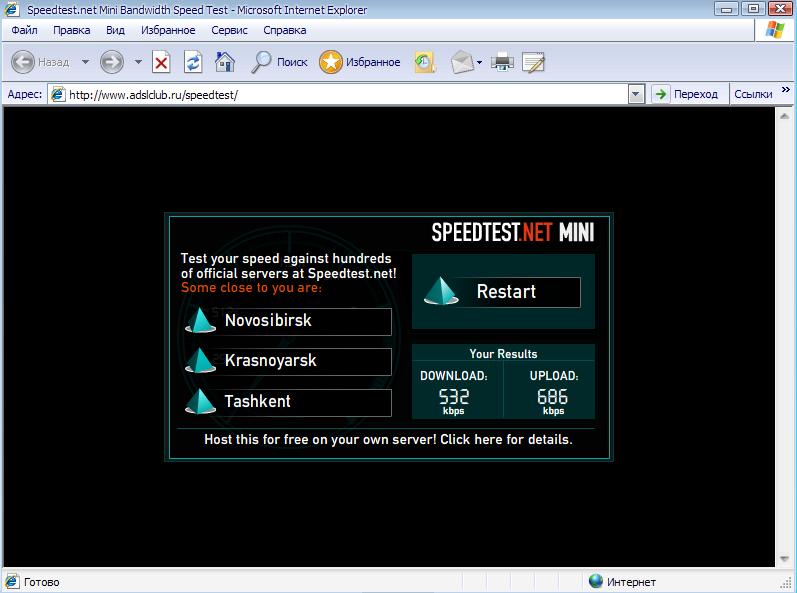Expand the Back button history dropdown arrow

pos(85,62)
